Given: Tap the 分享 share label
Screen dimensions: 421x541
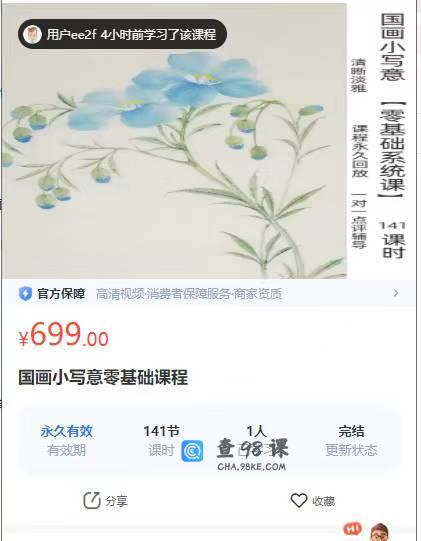Looking at the screenshot, I should (117, 501).
